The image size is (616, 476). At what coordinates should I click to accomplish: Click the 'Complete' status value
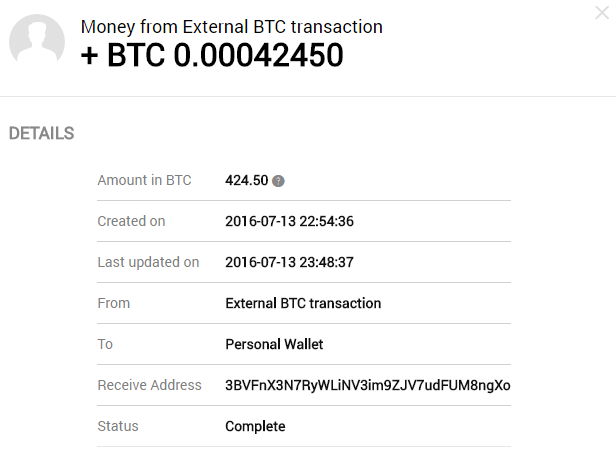[255, 426]
